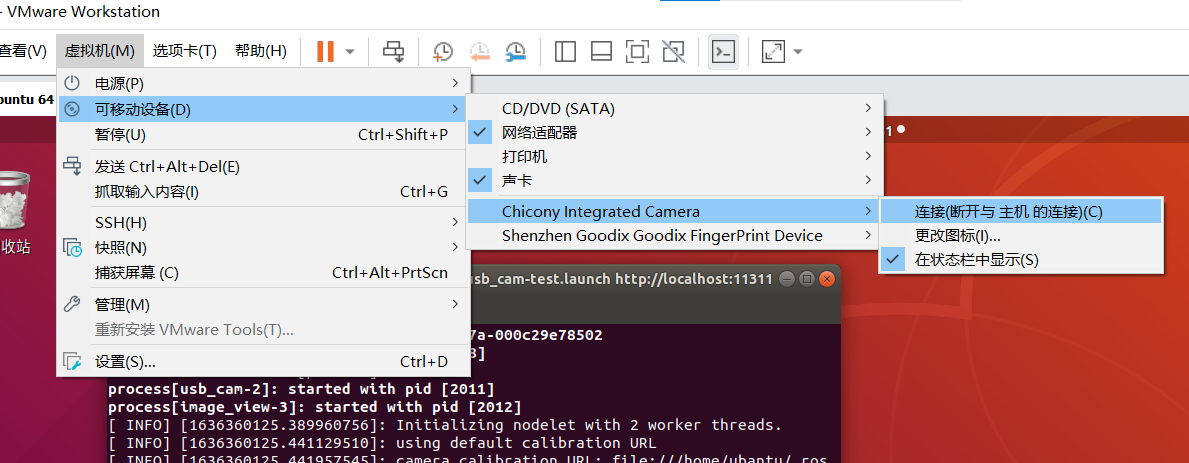Select the 可移动设备(D) menu entry
Viewport: 1189px width, 463px height.
click(x=264, y=109)
